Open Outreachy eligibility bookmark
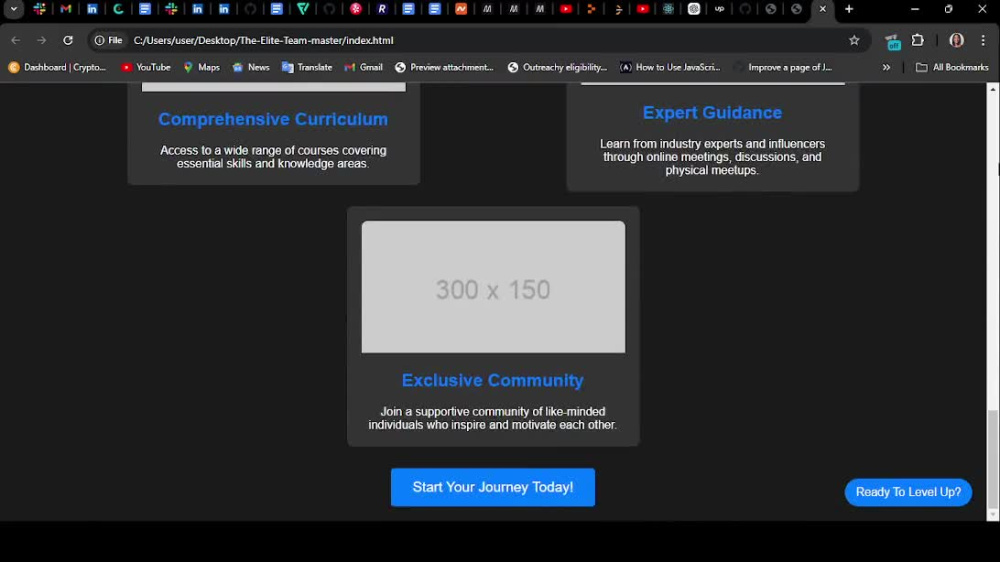This screenshot has height=562, width=1000. coord(557,67)
